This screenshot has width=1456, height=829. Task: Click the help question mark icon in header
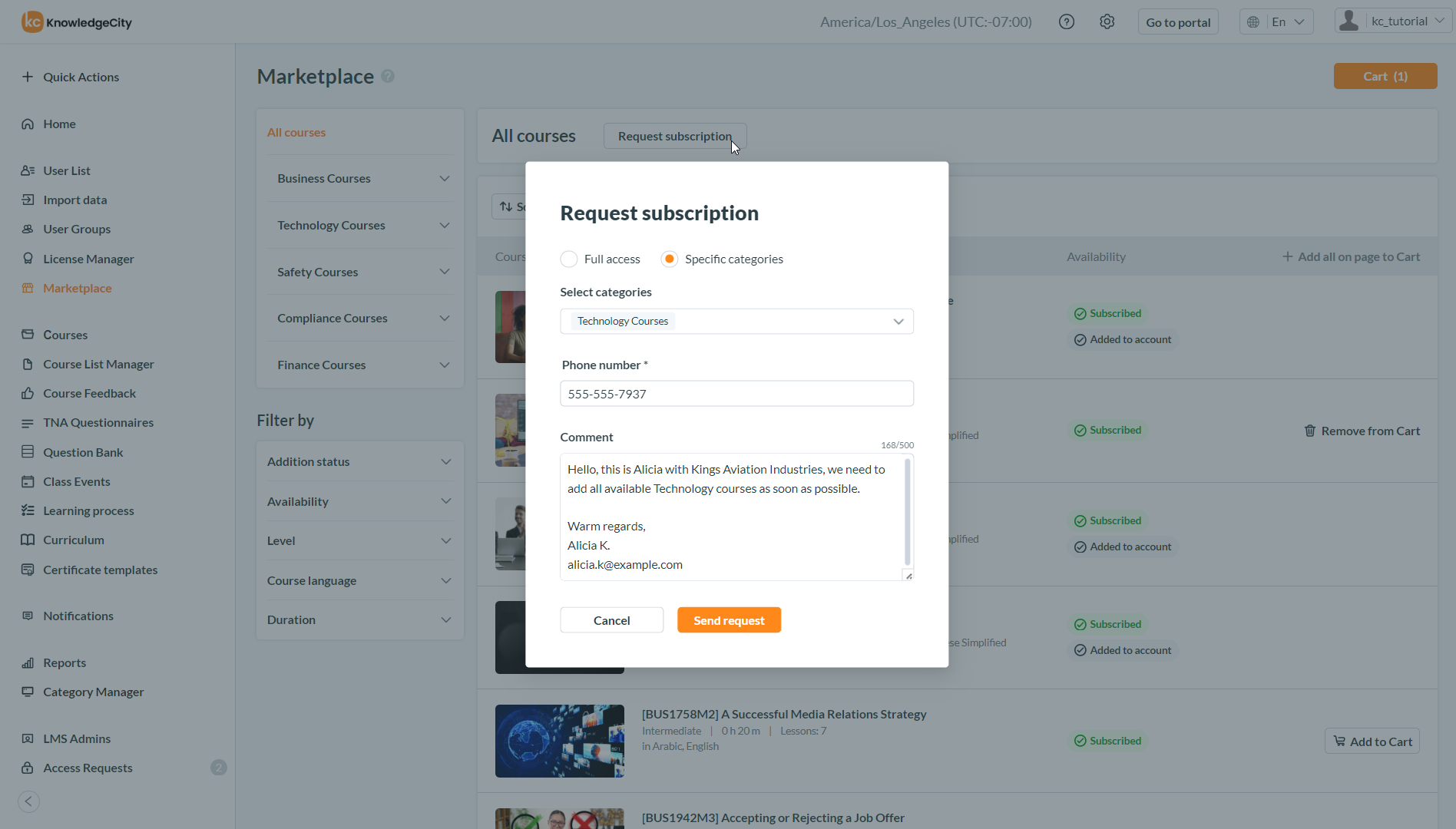tap(1066, 22)
